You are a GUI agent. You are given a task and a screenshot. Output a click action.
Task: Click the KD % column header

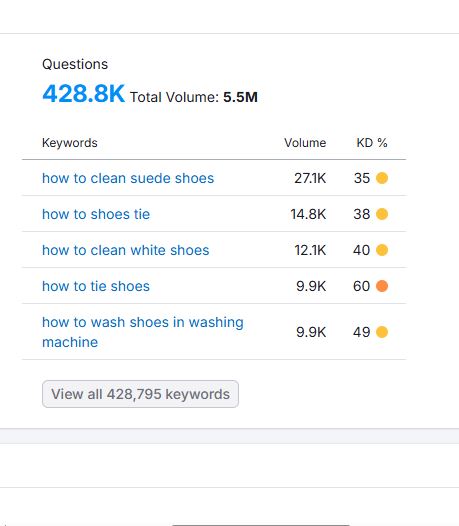tap(372, 143)
